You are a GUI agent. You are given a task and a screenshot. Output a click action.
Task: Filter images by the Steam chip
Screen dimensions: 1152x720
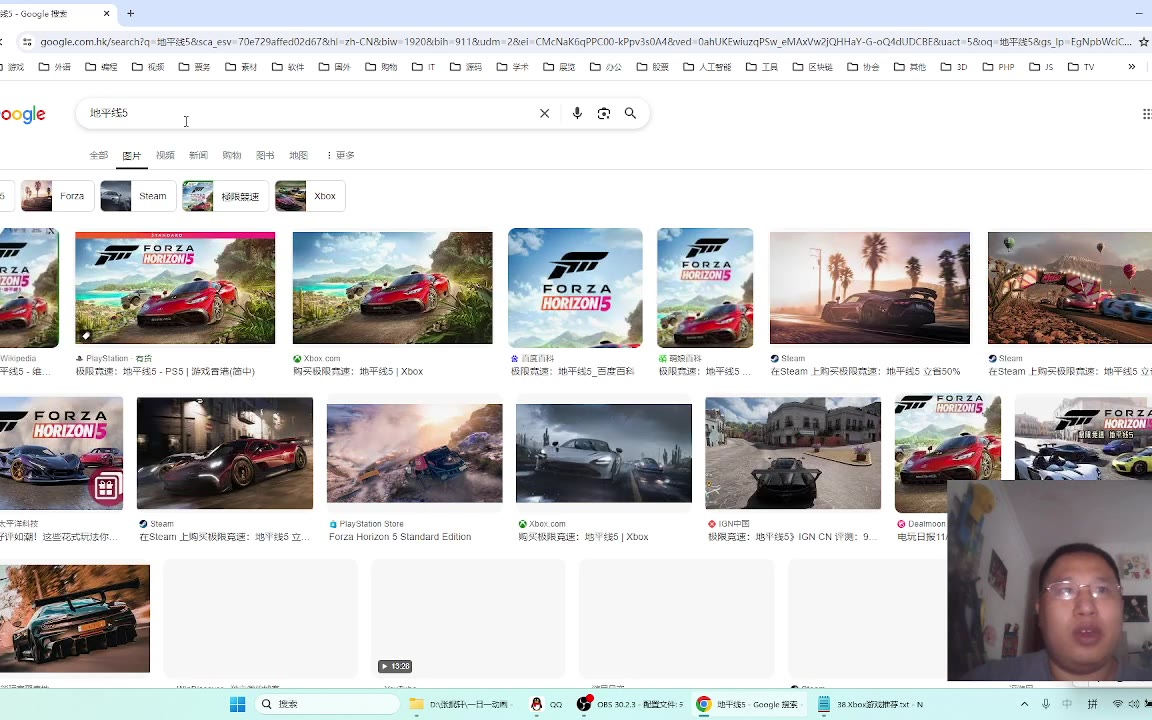point(138,196)
